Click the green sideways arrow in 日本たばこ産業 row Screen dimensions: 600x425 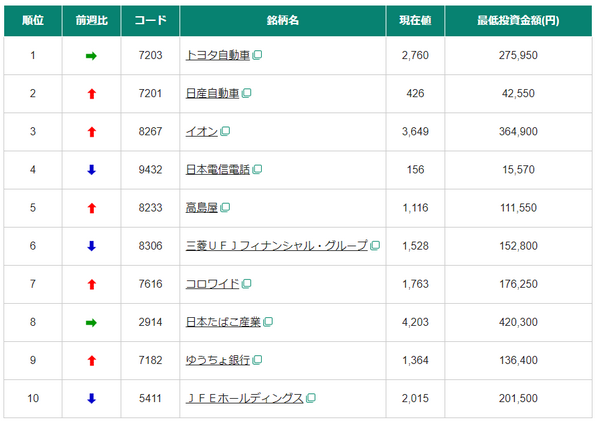tap(91, 323)
